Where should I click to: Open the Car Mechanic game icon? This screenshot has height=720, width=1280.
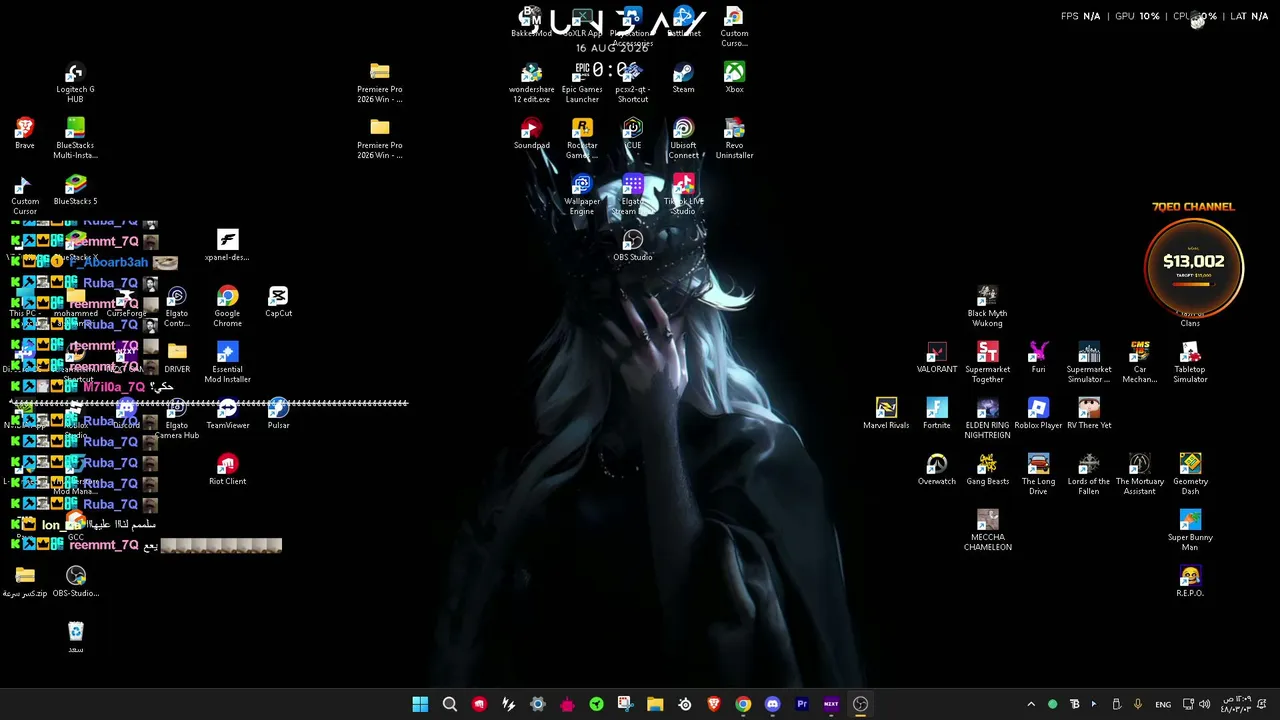click(x=1139, y=363)
